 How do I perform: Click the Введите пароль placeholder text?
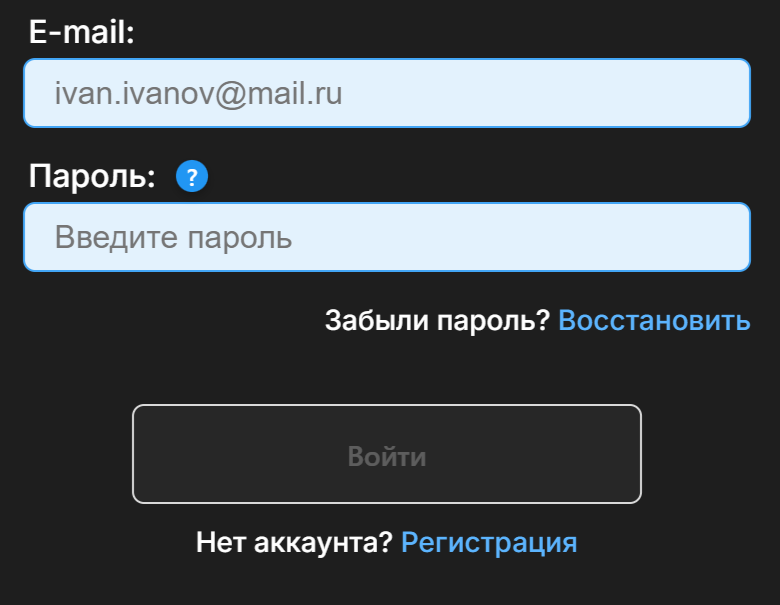(x=173, y=238)
